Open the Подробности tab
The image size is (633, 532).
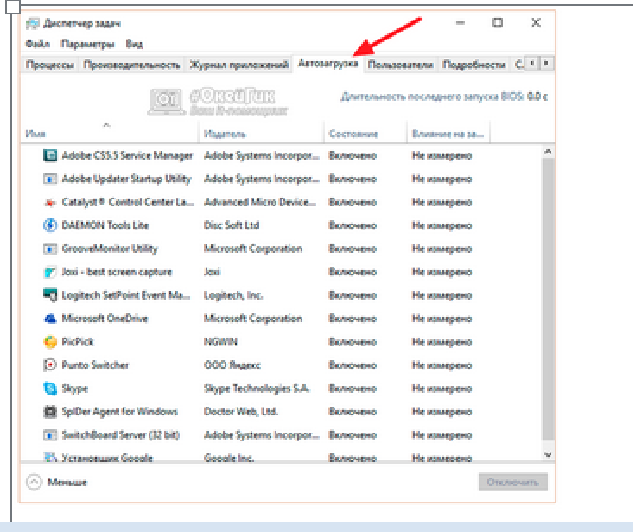click(474, 65)
